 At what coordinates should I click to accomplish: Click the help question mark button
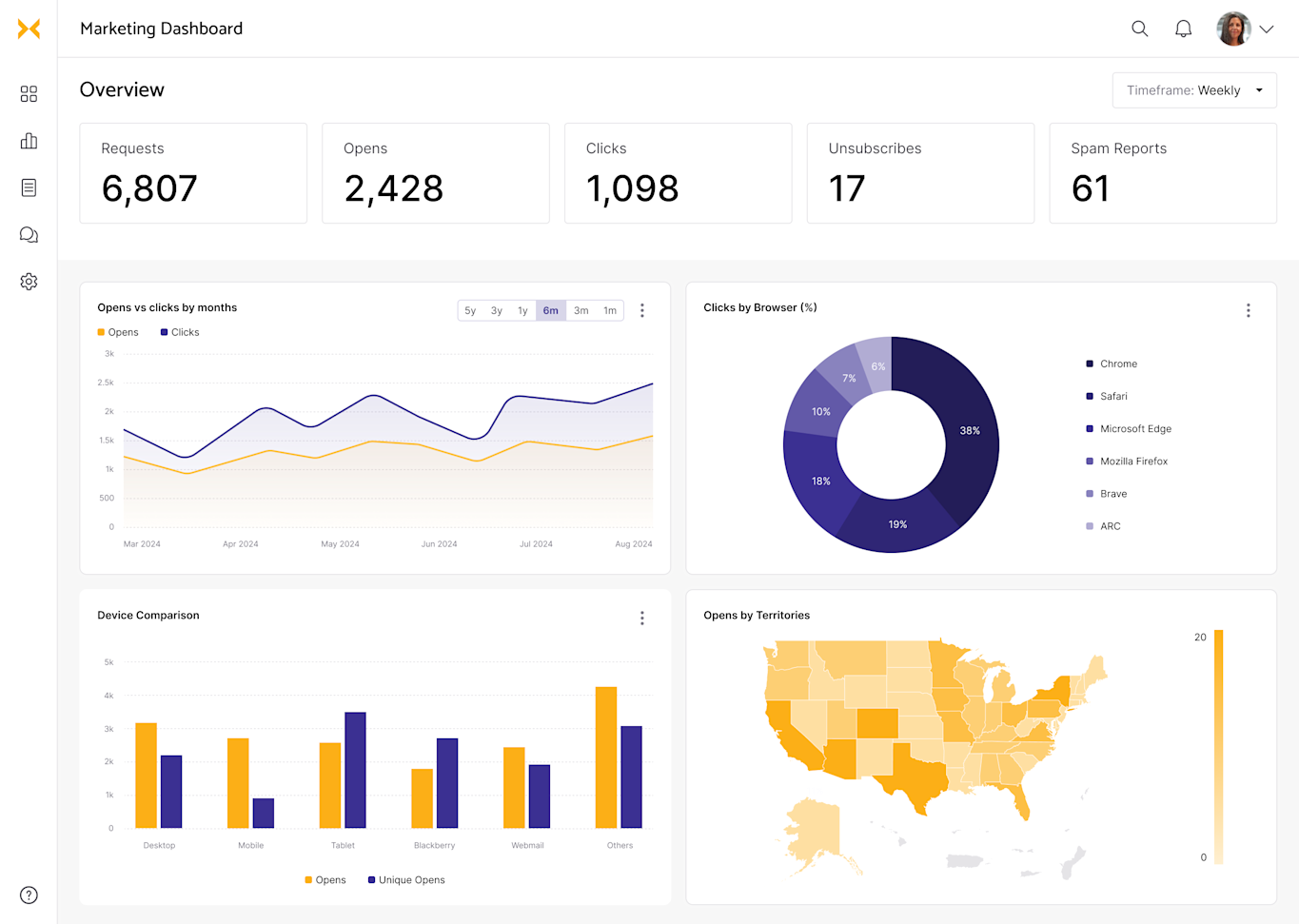[x=29, y=895]
